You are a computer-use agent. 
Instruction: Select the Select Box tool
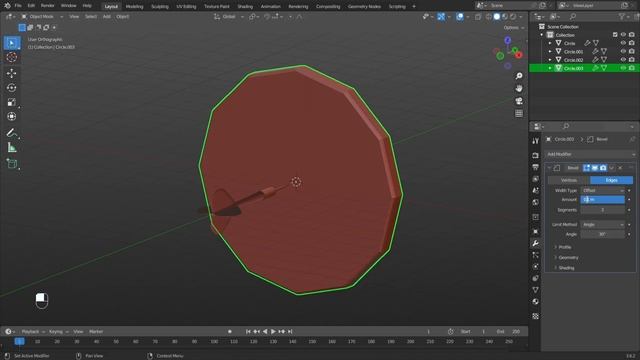pos(12,43)
